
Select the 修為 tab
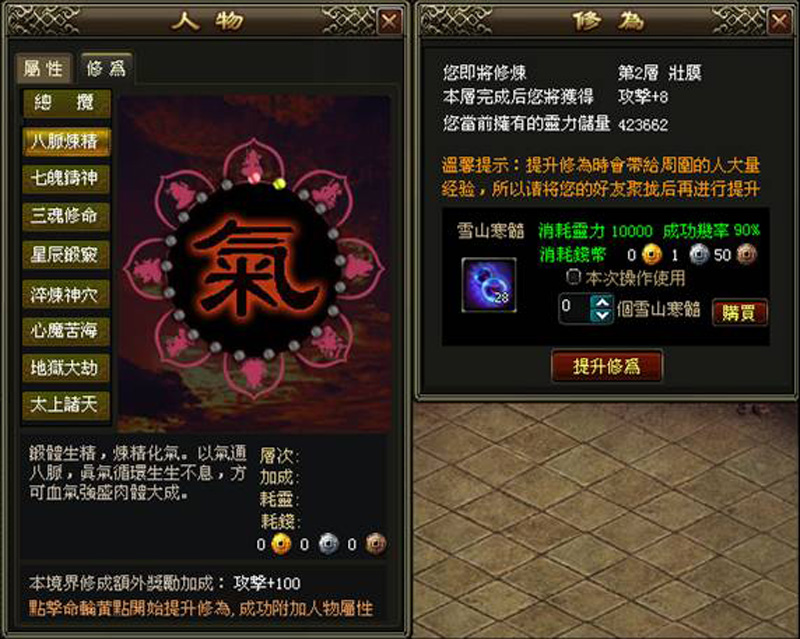click(x=106, y=67)
